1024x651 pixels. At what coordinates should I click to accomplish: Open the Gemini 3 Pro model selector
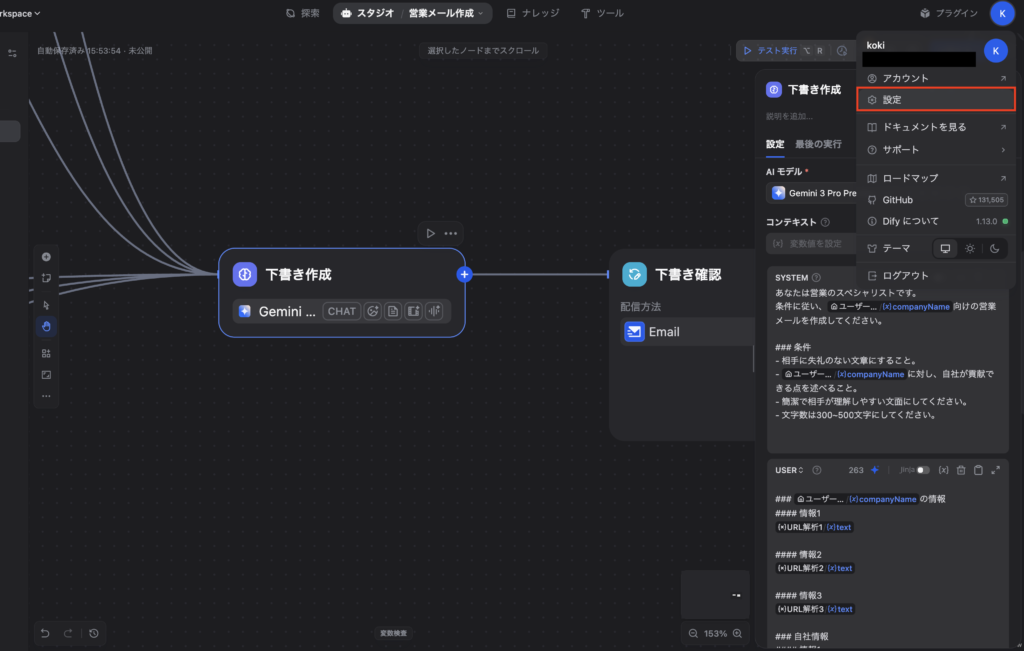tap(812, 193)
